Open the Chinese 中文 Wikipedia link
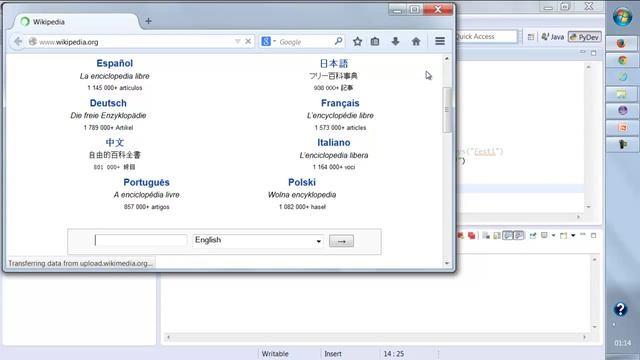The width and height of the screenshot is (640, 360). click(114, 142)
